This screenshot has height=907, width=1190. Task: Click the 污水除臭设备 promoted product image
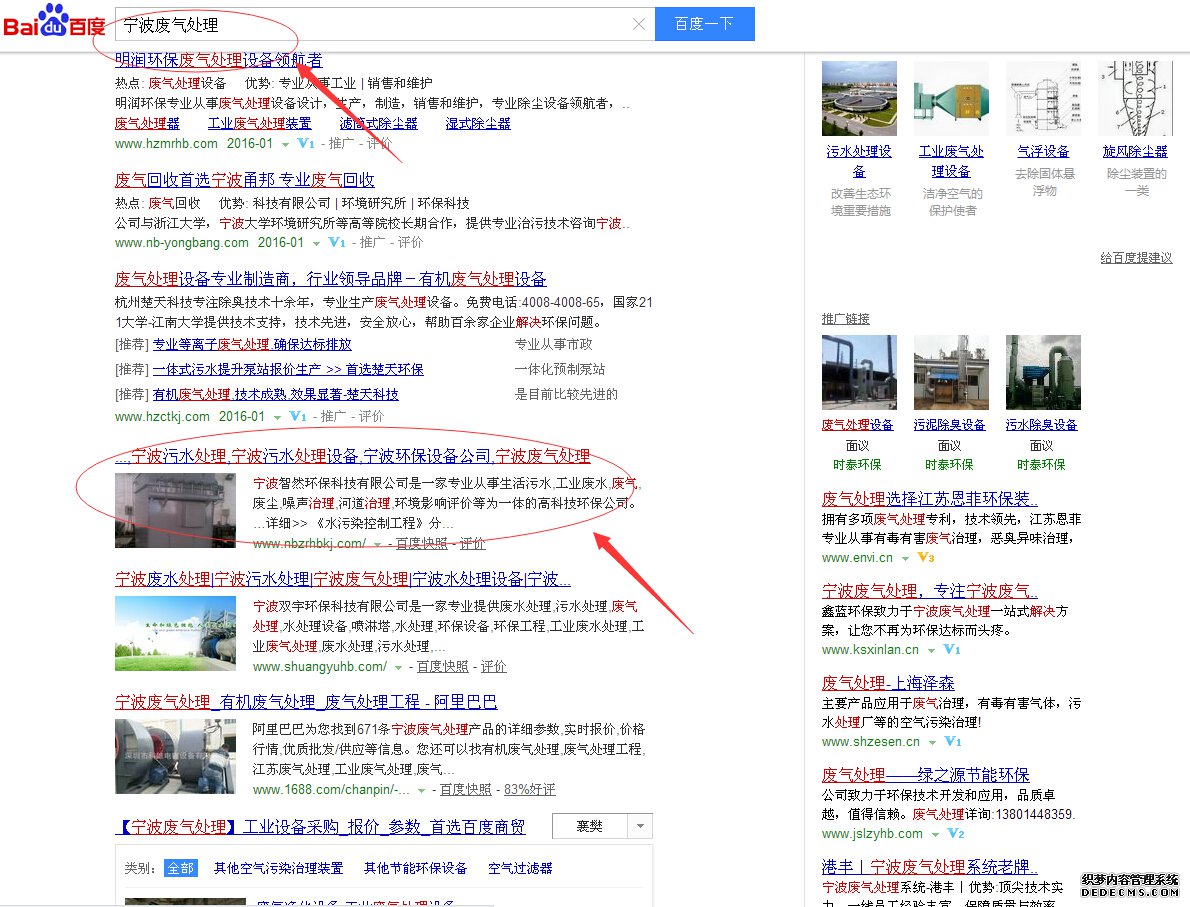[x=1044, y=373]
